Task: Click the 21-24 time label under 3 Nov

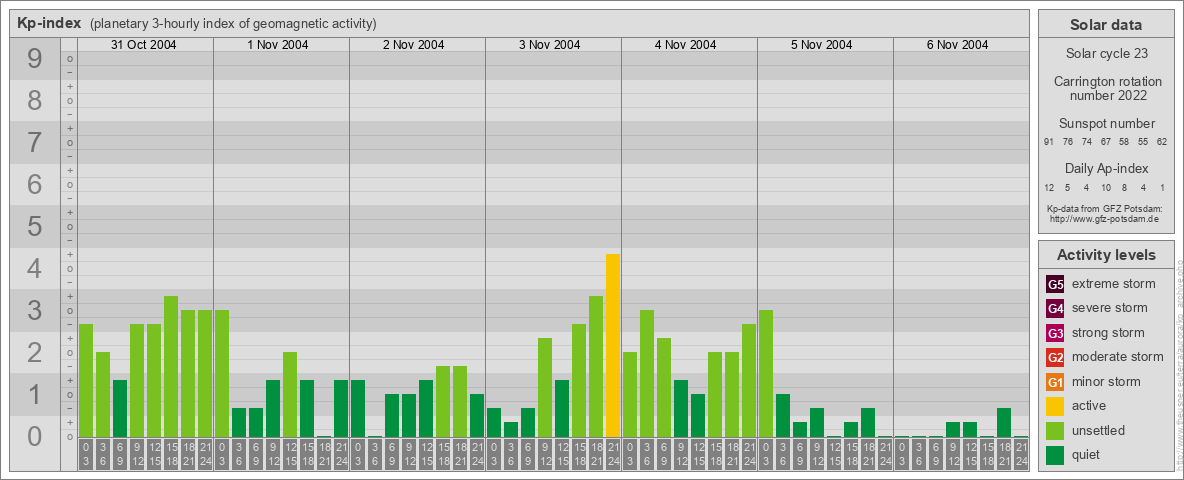Action: click(613, 454)
